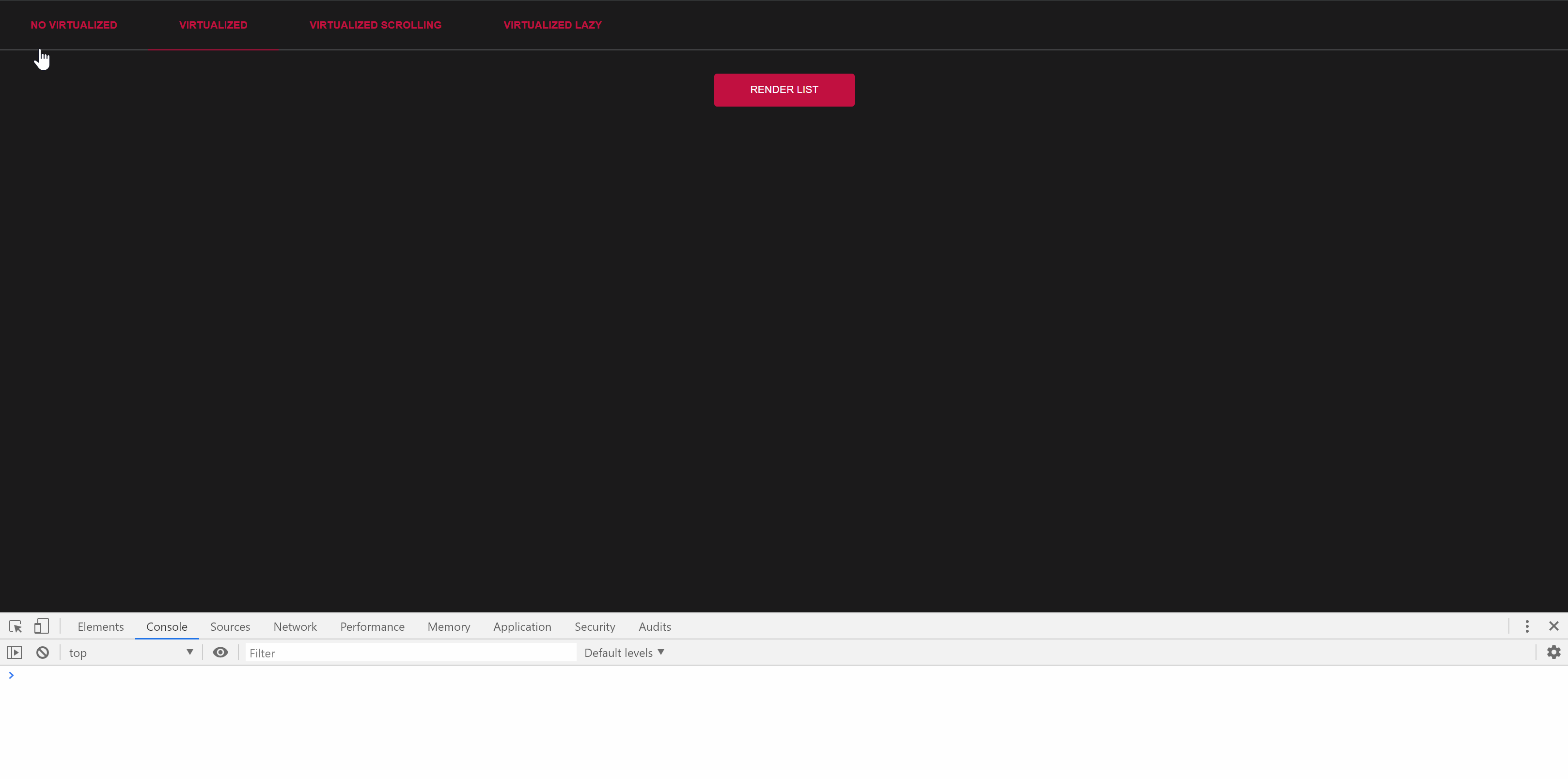Click the inspect element icon
The image size is (1568, 779).
[15, 626]
